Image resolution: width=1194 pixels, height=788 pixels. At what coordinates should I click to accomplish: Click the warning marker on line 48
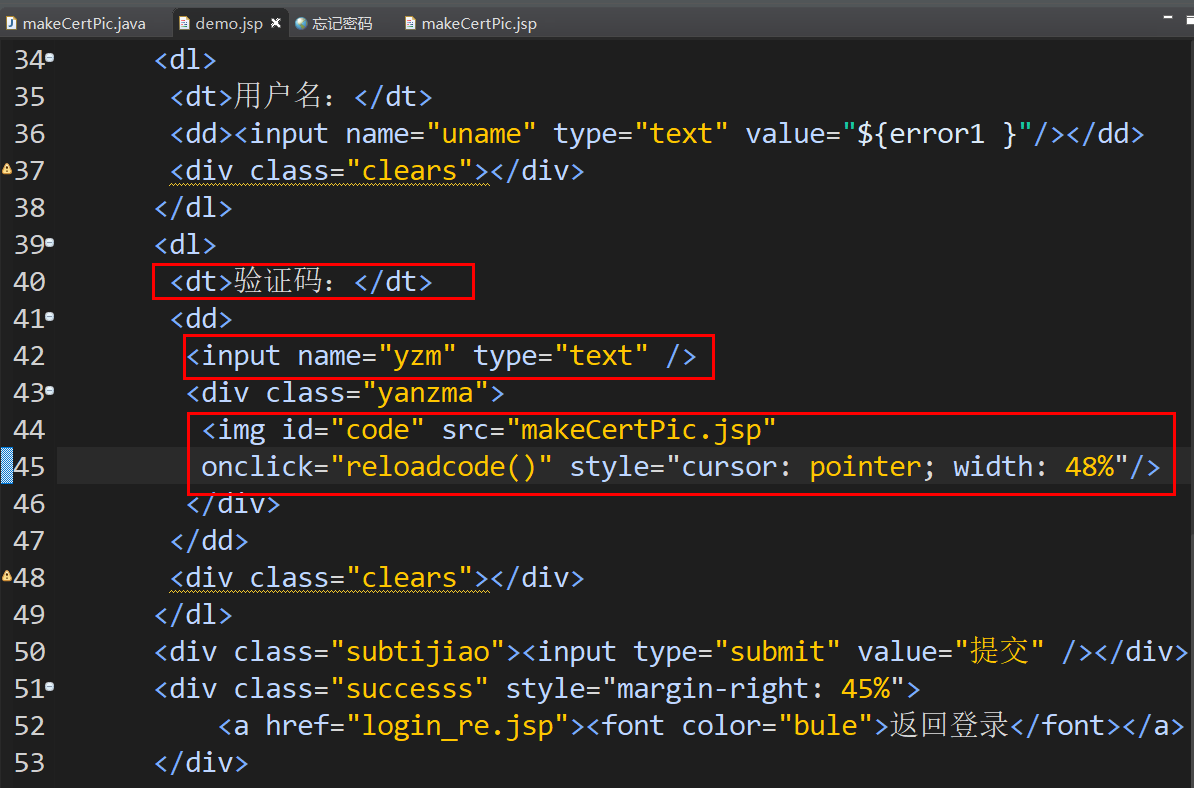click(x=7, y=576)
